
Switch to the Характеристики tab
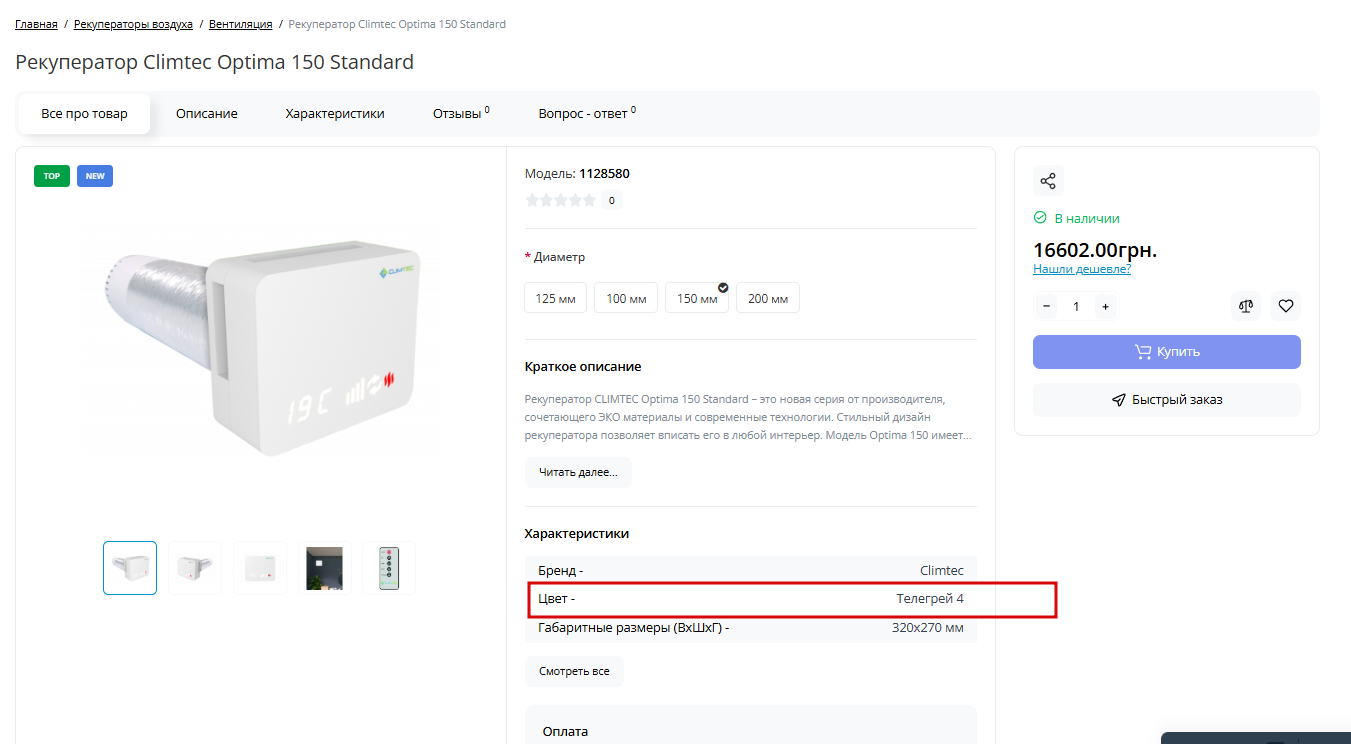tap(335, 114)
